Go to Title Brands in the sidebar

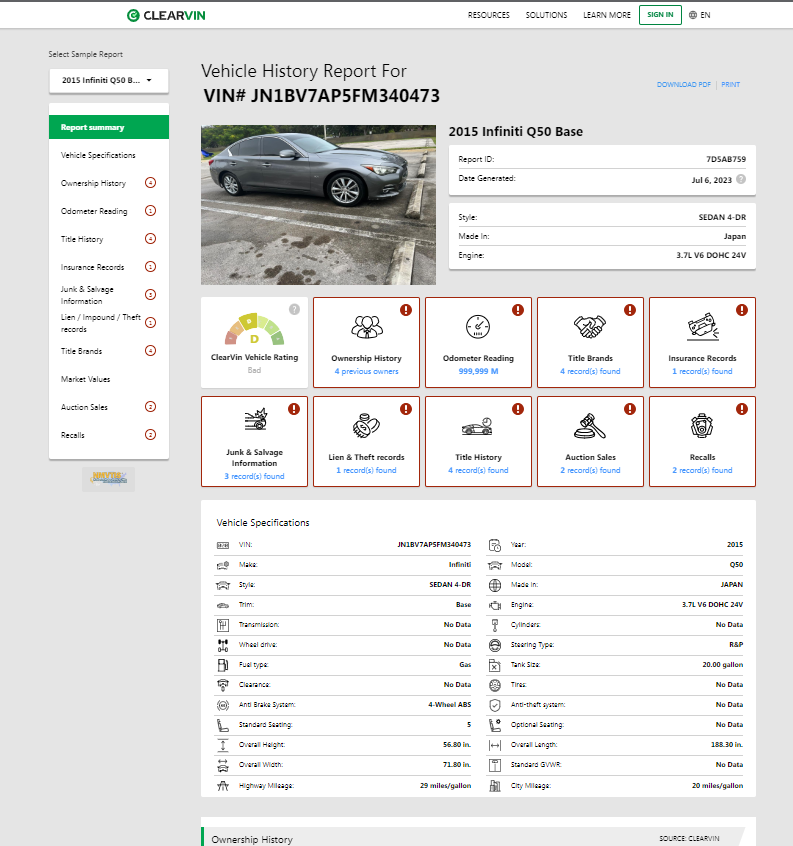tap(81, 351)
